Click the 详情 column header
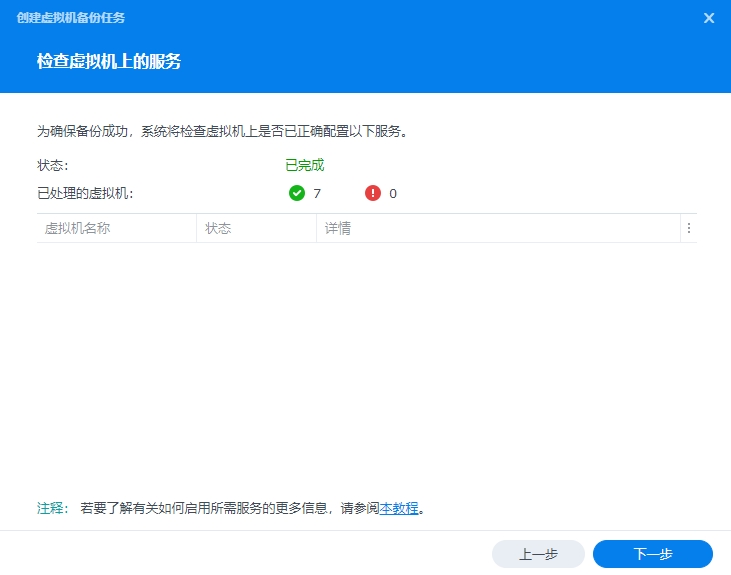The image size is (731, 575). click(337, 228)
